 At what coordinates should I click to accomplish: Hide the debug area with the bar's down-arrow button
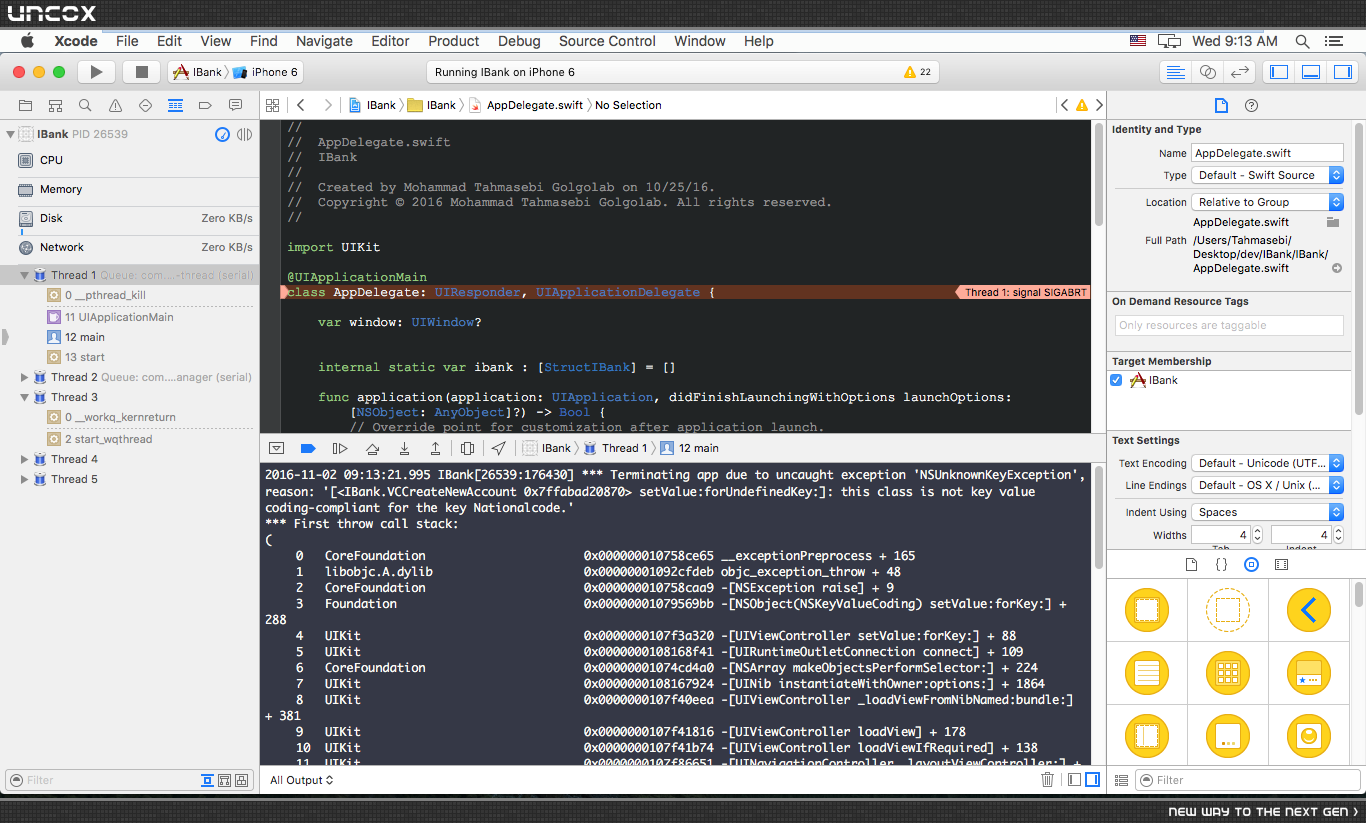pyautogui.click(x=277, y=448)
